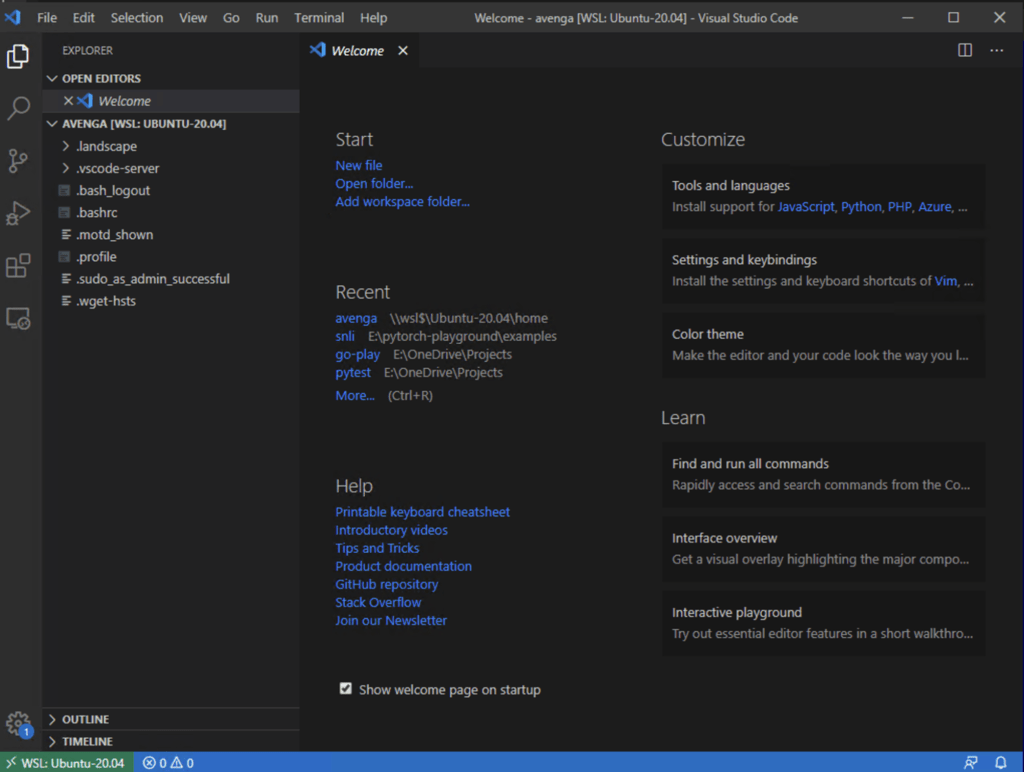Open recent go-play folder link
The image size is (1024, 772).
(x=357, y=355)
